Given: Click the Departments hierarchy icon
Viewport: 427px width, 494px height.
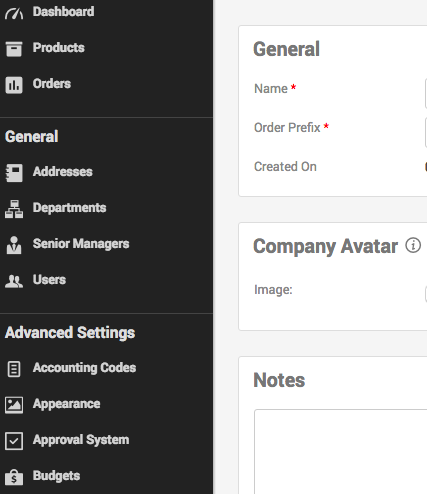Looking at the screenshot, I should point(14,209).
